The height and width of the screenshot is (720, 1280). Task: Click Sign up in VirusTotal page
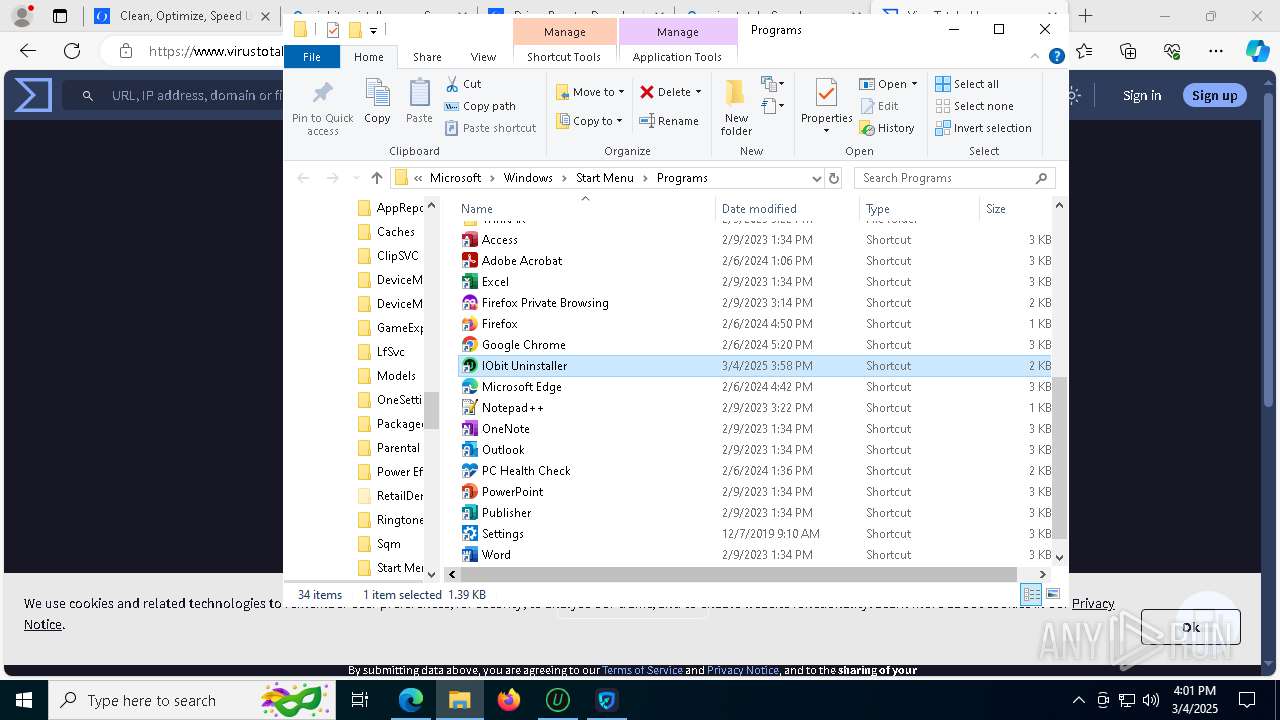[1214, 95]
